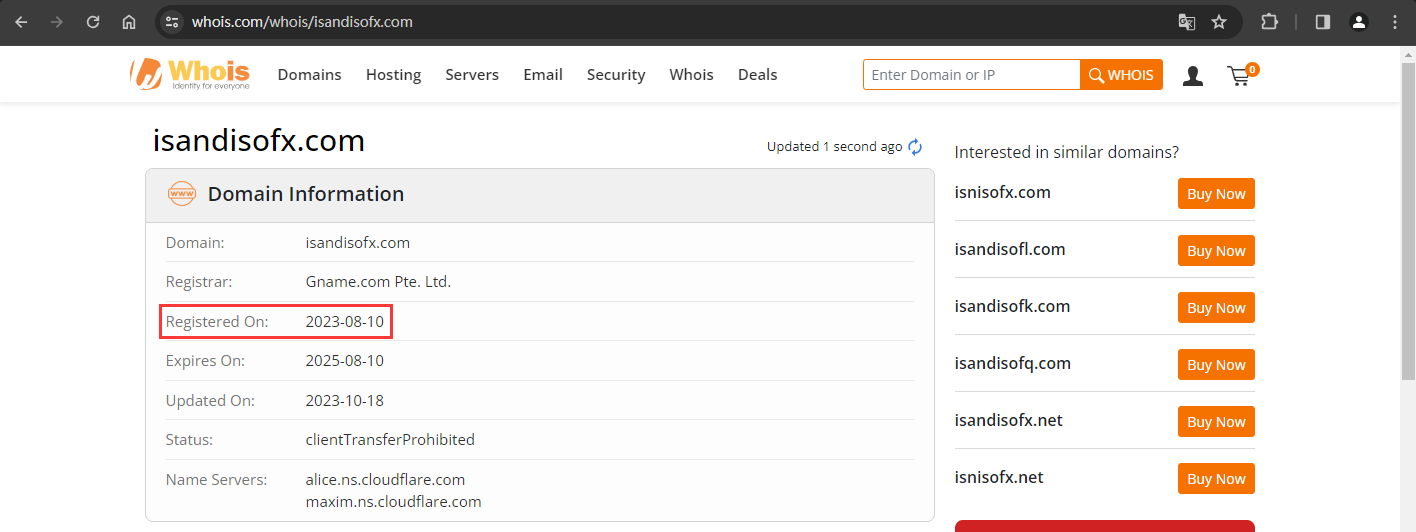Click the orange WHOIS search button

point(1121,75)
